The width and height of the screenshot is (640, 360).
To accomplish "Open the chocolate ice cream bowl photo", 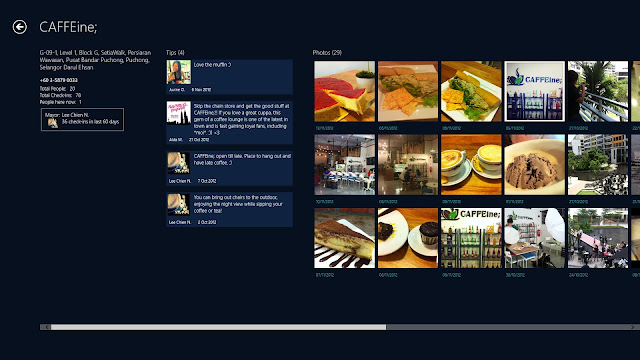I will tap(535, 165).
